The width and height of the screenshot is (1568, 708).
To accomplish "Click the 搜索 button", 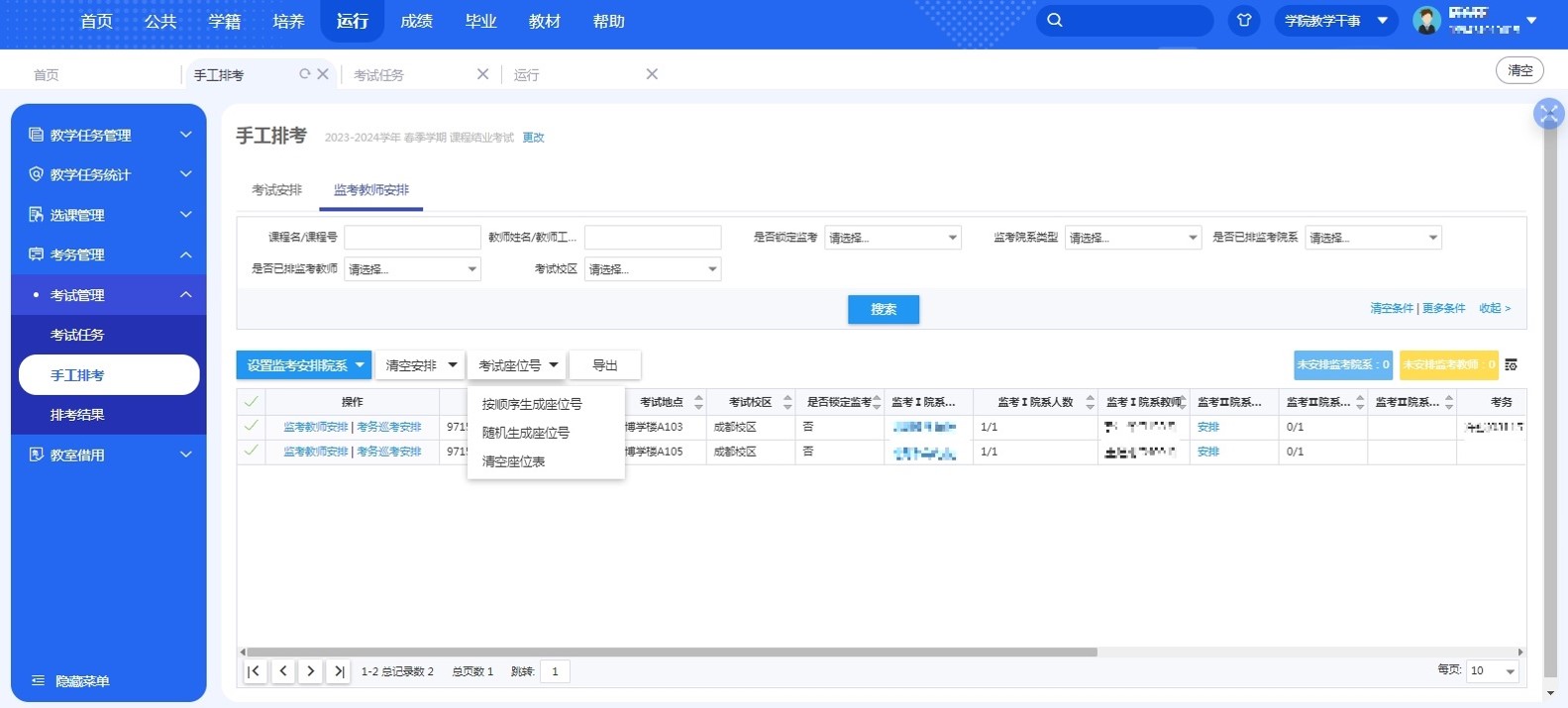I will pos(884,309).
